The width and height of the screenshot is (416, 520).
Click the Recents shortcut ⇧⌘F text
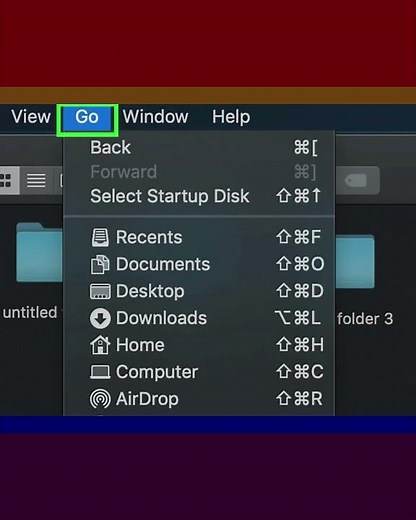click(x=299, y=237)
